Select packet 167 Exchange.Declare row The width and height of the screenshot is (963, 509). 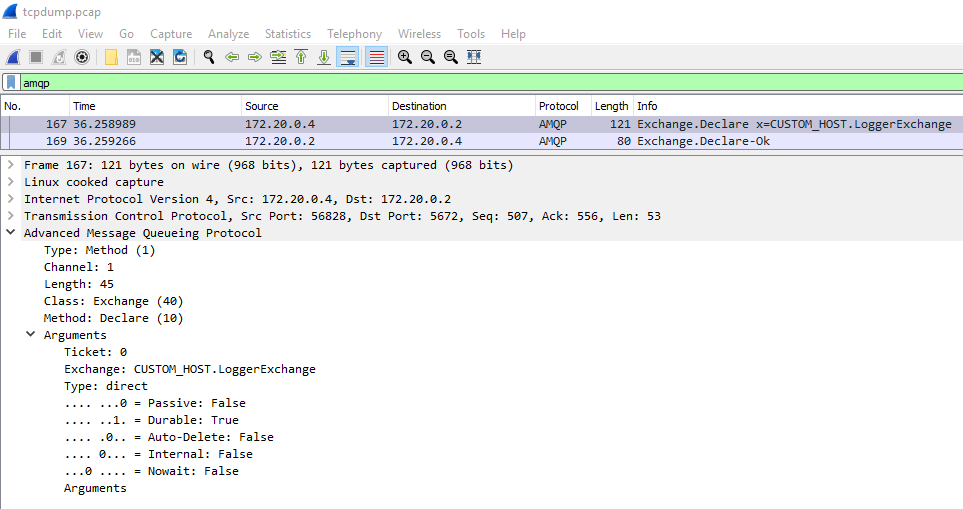[482, 124]
